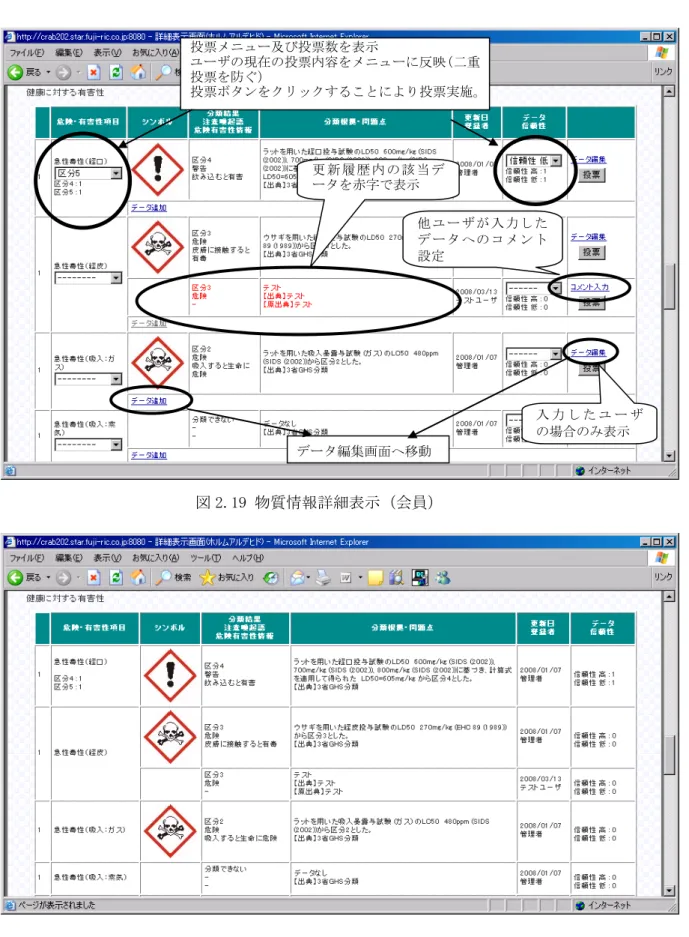Click exclamation mark GHS symbol in lower window

pos(170,675)
